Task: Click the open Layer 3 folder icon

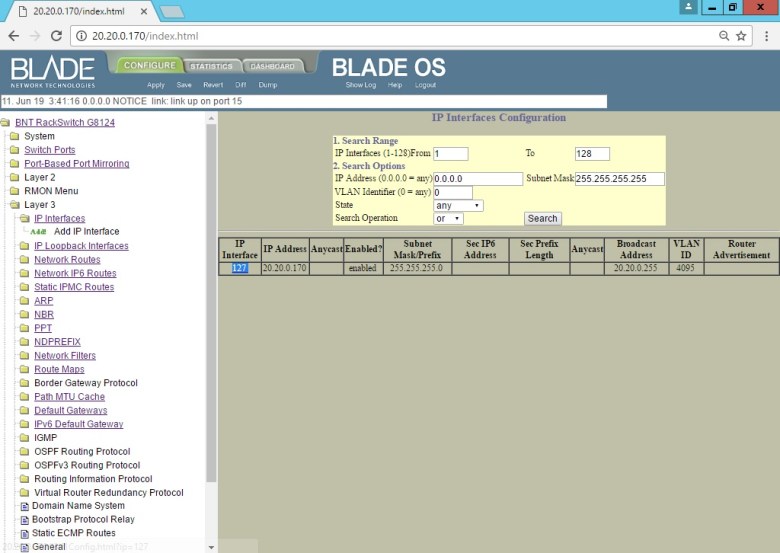Action: pos(14,204)
